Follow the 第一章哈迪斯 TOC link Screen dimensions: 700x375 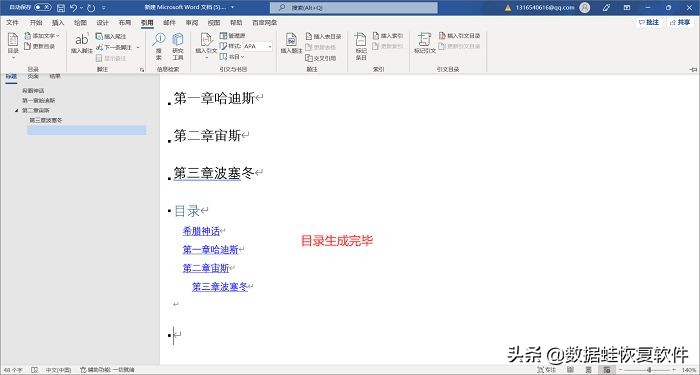click(211, 250)
